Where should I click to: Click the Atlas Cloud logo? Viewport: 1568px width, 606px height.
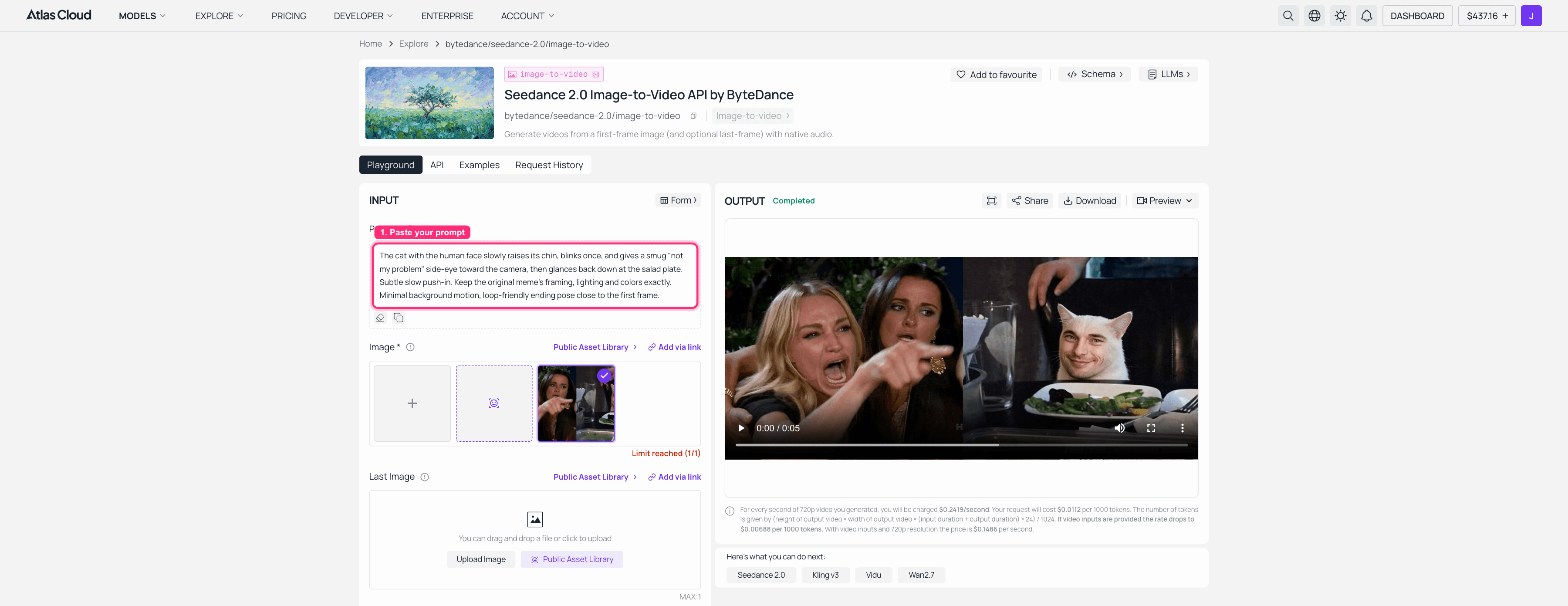coord(58,15)
